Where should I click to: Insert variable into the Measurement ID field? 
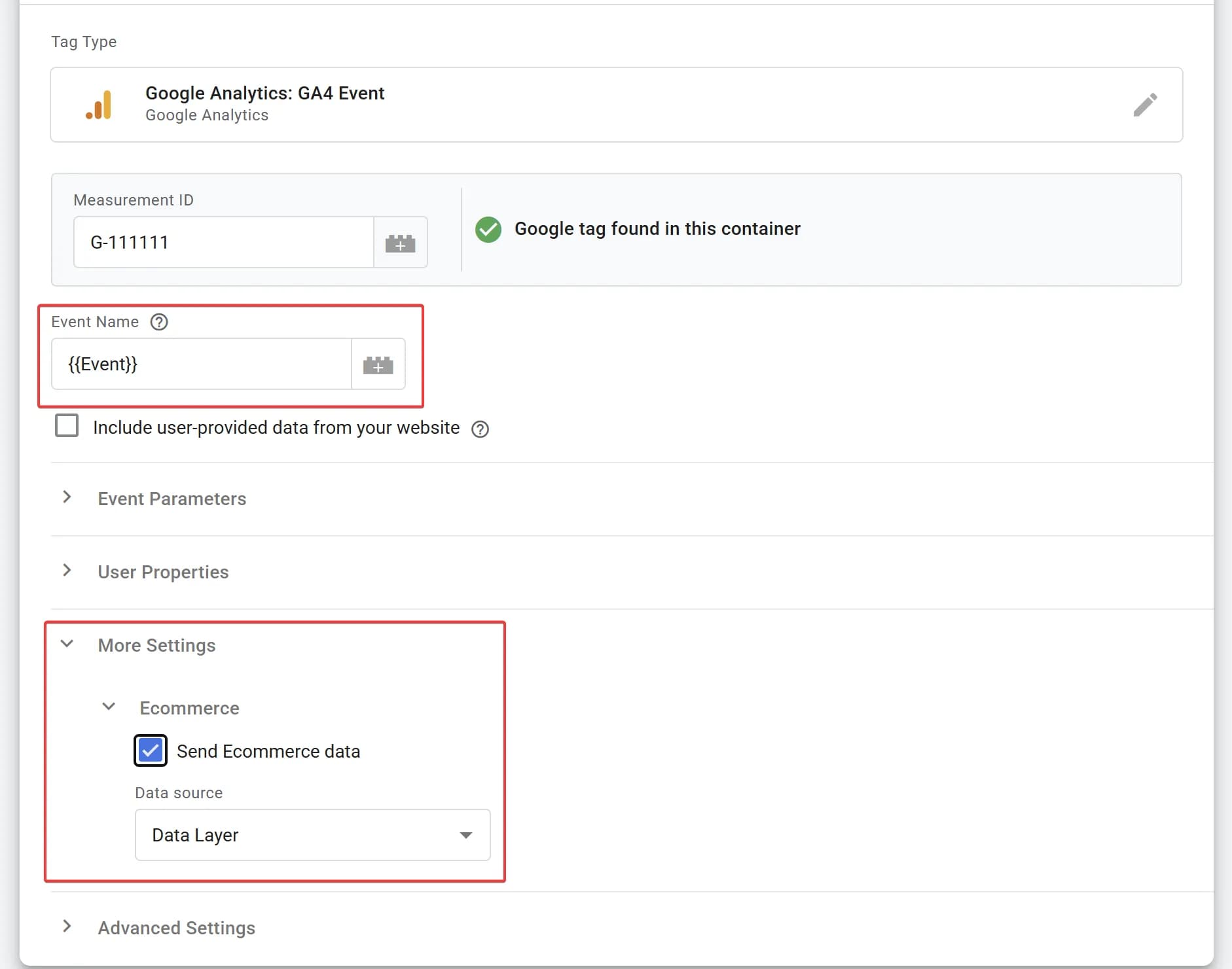click(401, 243)
